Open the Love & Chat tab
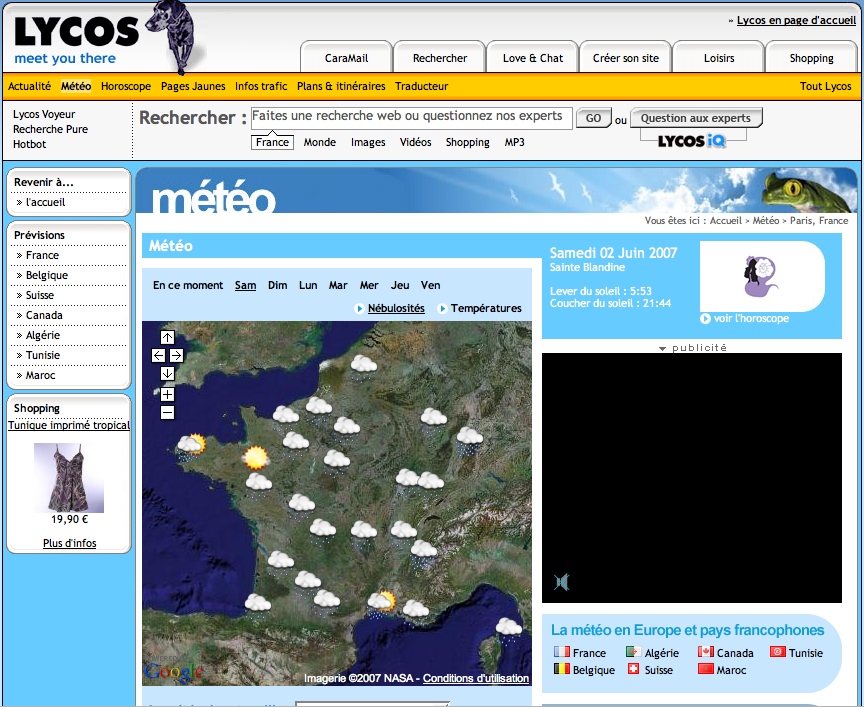Screen dimensions: 864x707 tap(533, 58)
